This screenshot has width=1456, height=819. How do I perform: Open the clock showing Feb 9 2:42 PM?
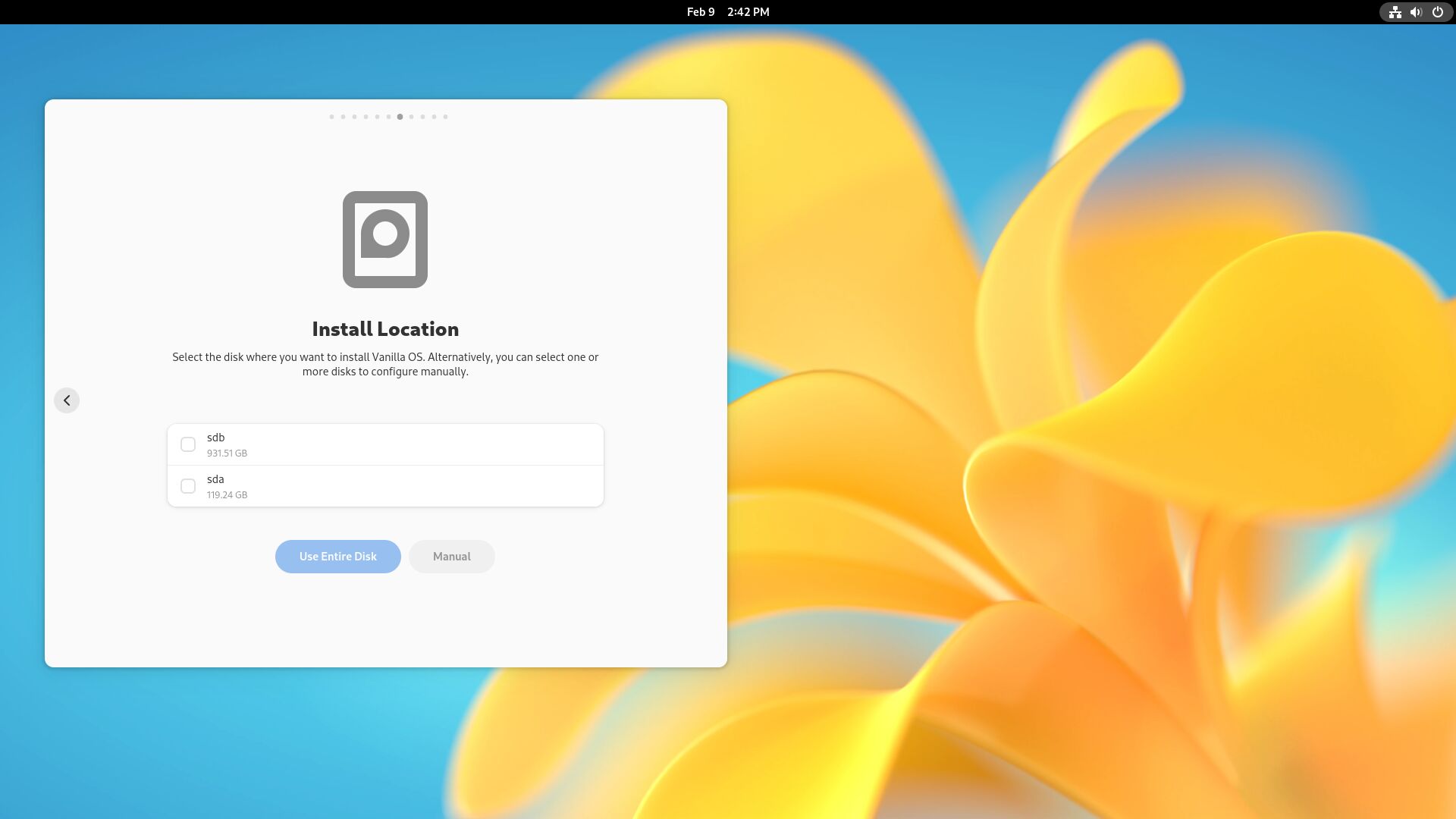tap(728, 12)
